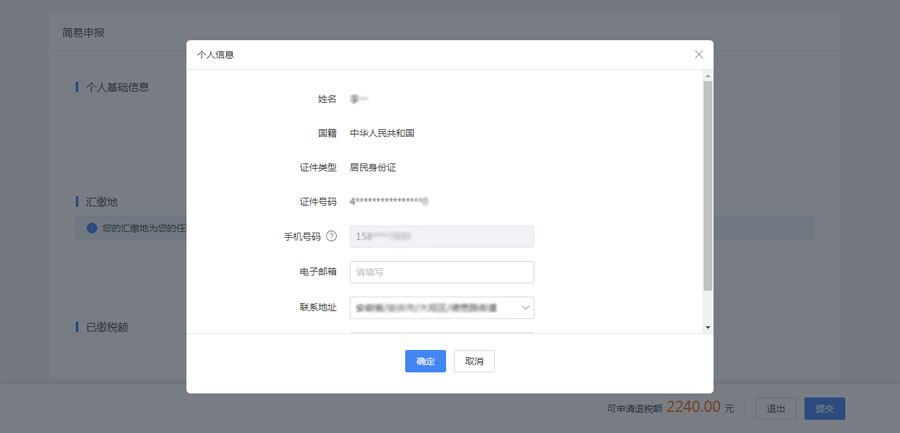The width and height of the screenshot is (900, 433).
Task: Click the blue info icon under 汇缴地
Action: [x=91, y=228]
